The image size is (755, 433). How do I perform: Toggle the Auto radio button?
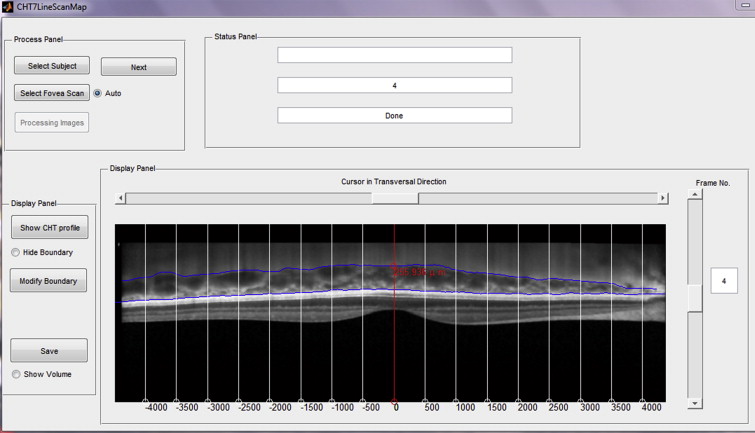point(98,93)
